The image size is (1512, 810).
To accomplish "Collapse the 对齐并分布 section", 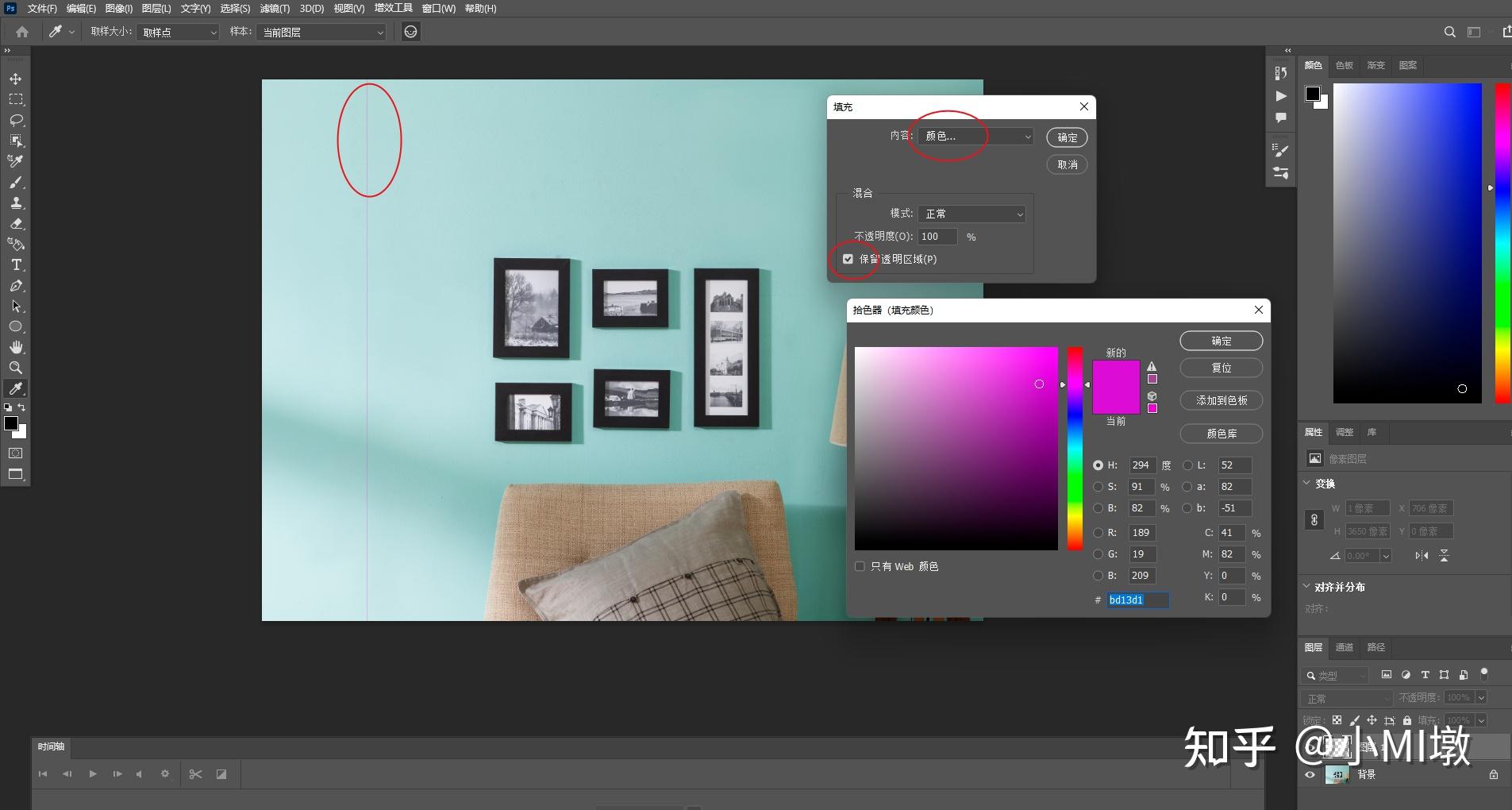I will 1308,586.
